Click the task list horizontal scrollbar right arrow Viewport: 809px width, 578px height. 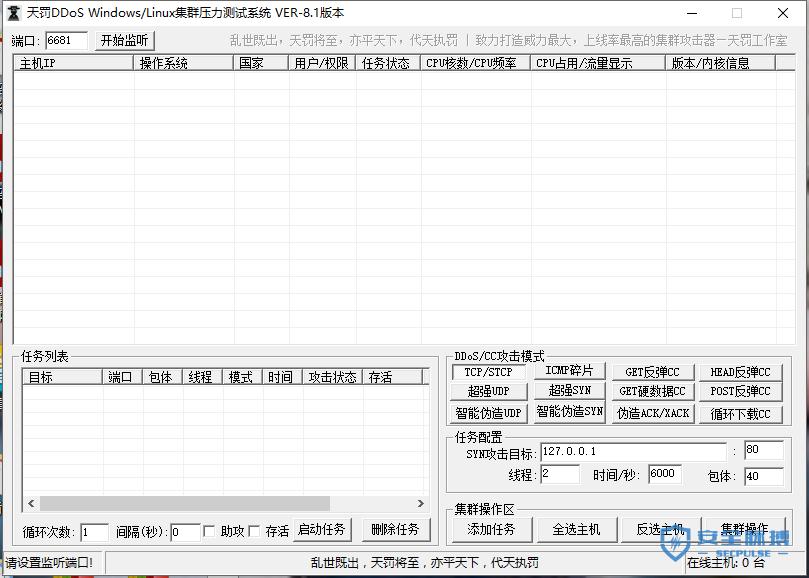[x=421, y=504]
